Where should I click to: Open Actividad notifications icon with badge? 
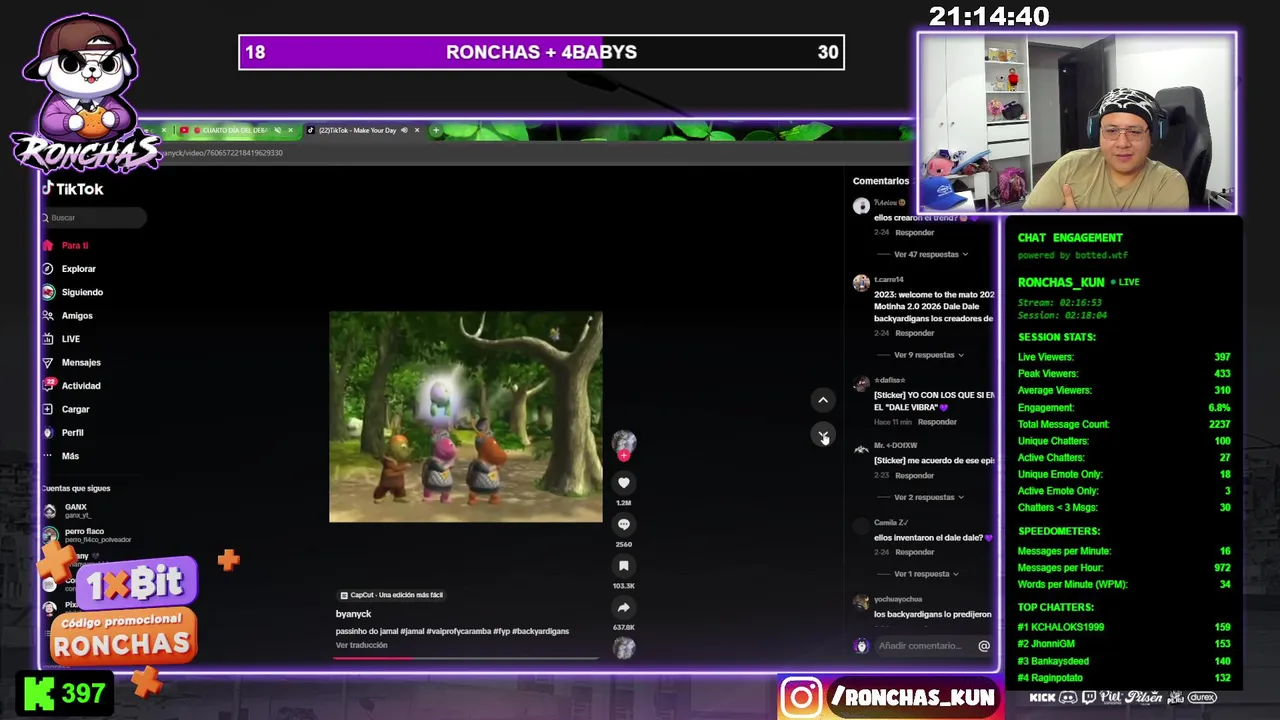(47, 386)
